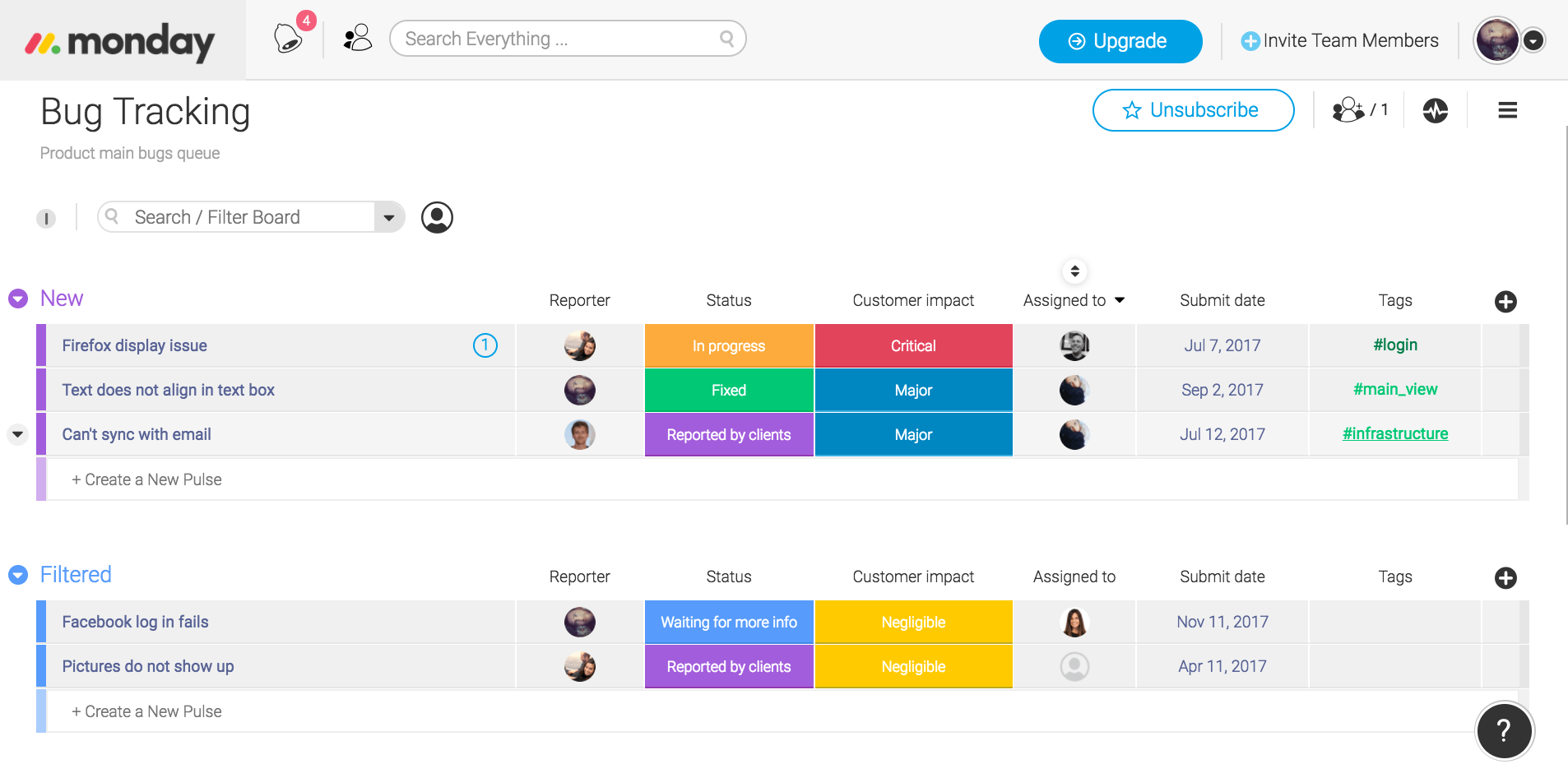Screen dimensions: 1568x764
Task: Click reporter avatar for Text does not align
Action: coord(580,390)
